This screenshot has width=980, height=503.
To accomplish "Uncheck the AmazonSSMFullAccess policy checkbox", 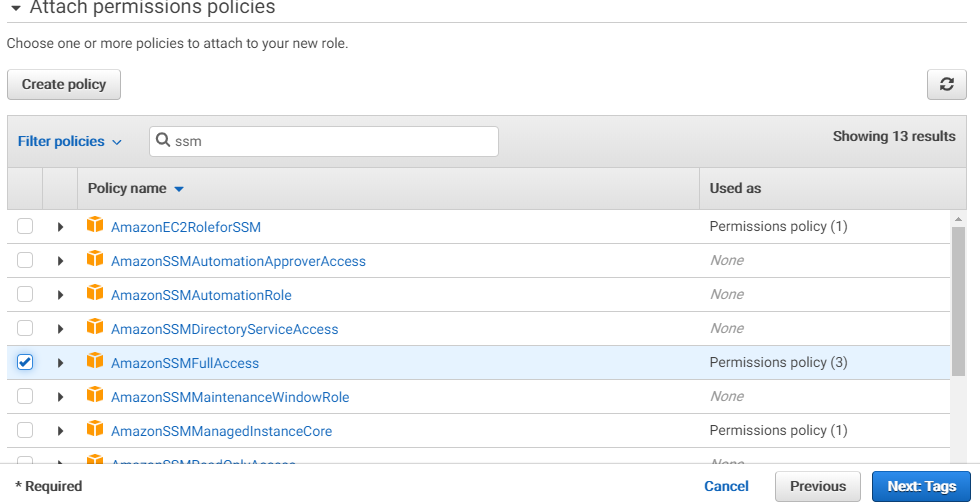I will [25, 362].
